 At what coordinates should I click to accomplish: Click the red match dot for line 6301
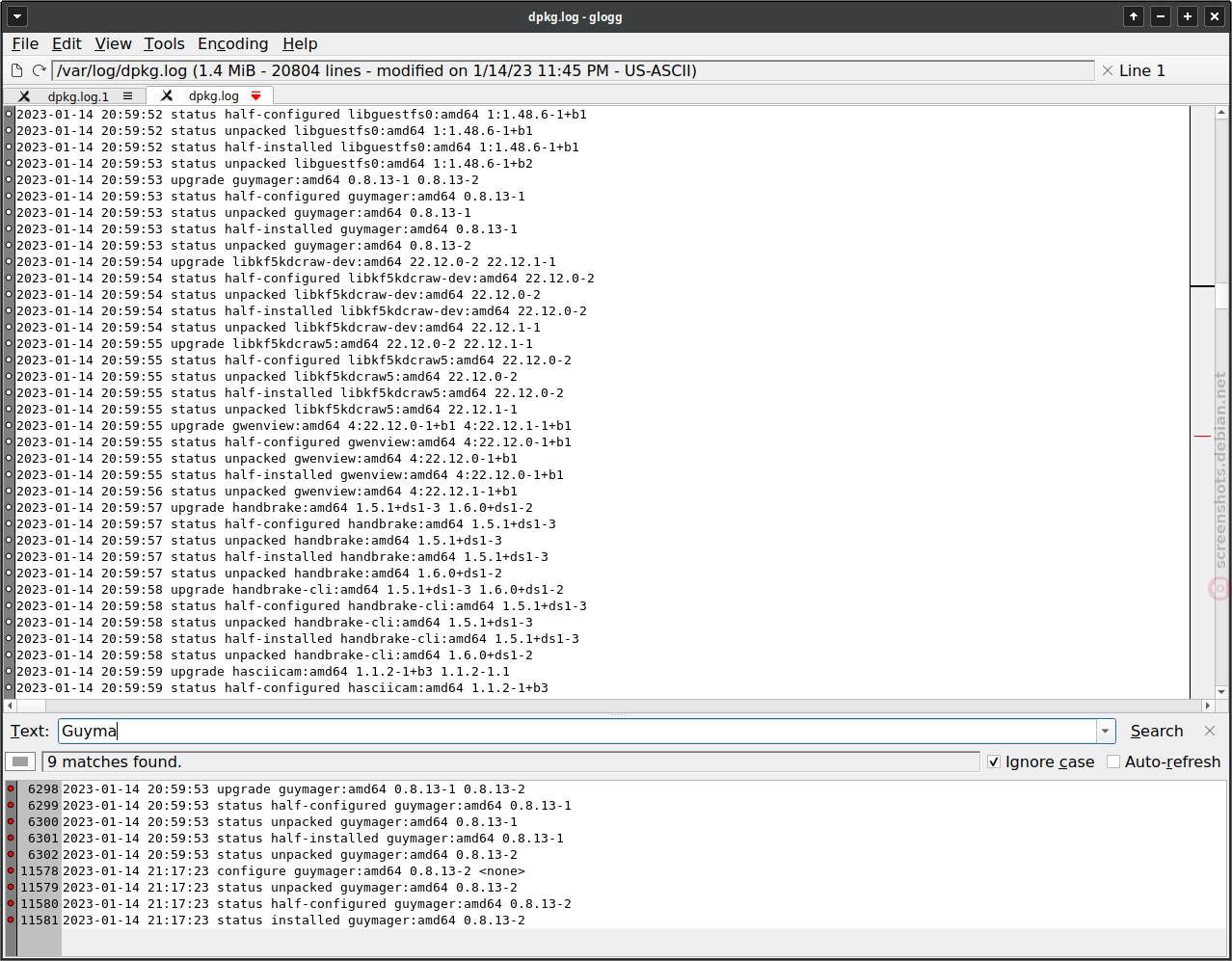pos(11,838)
